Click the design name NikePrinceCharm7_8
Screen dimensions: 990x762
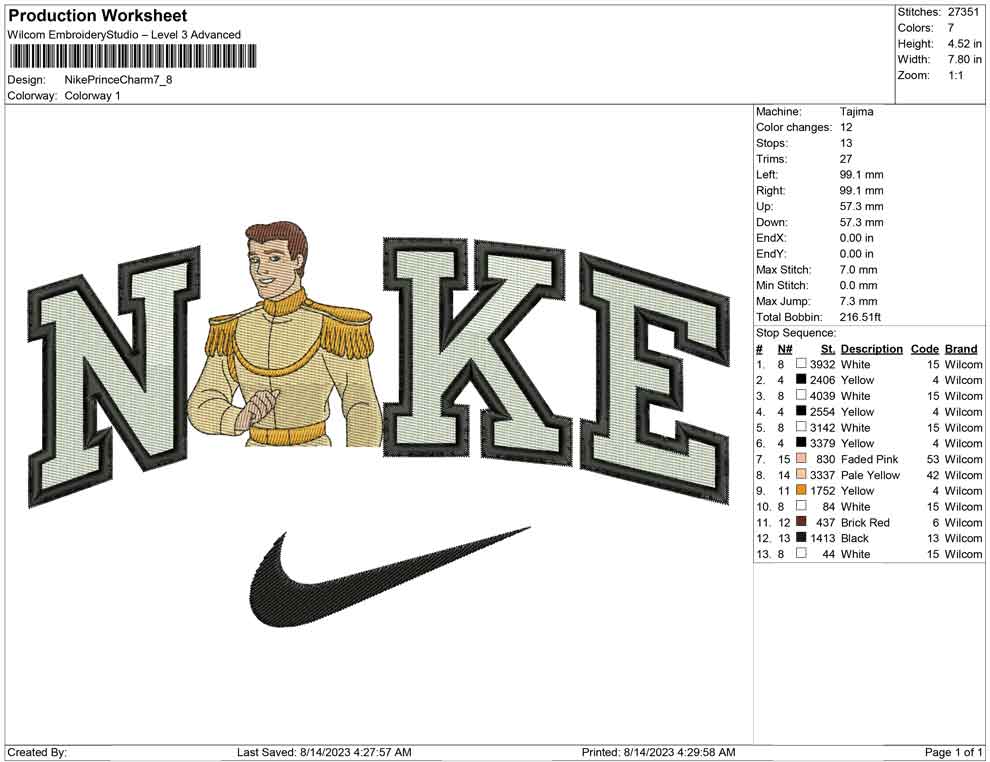click(118, 80)
